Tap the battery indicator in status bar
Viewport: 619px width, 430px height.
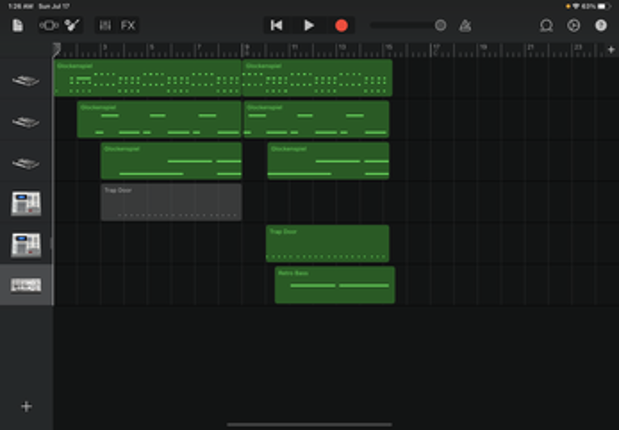pos(603,6)
